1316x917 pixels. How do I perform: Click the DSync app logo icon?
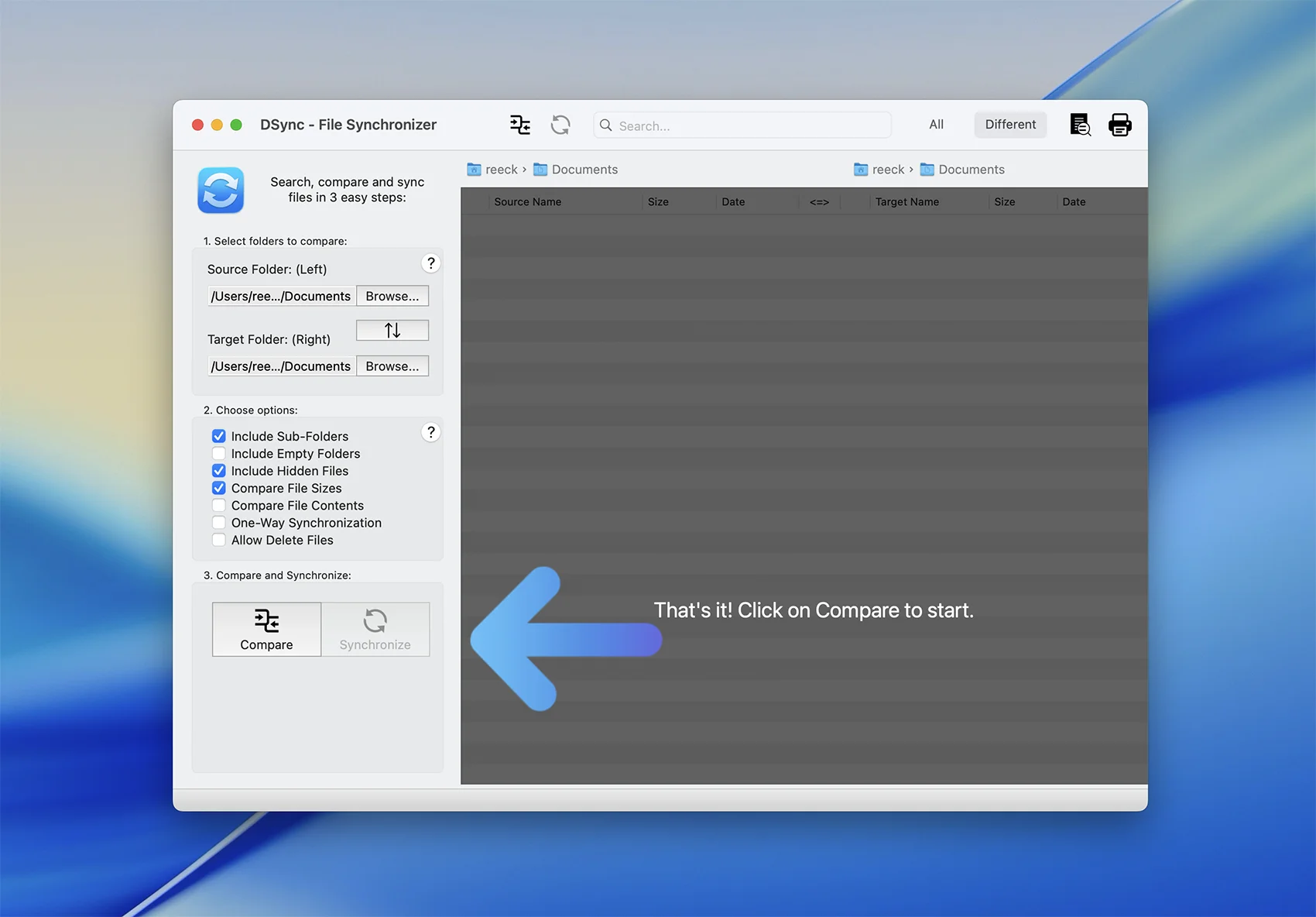[x=221, y=190]
